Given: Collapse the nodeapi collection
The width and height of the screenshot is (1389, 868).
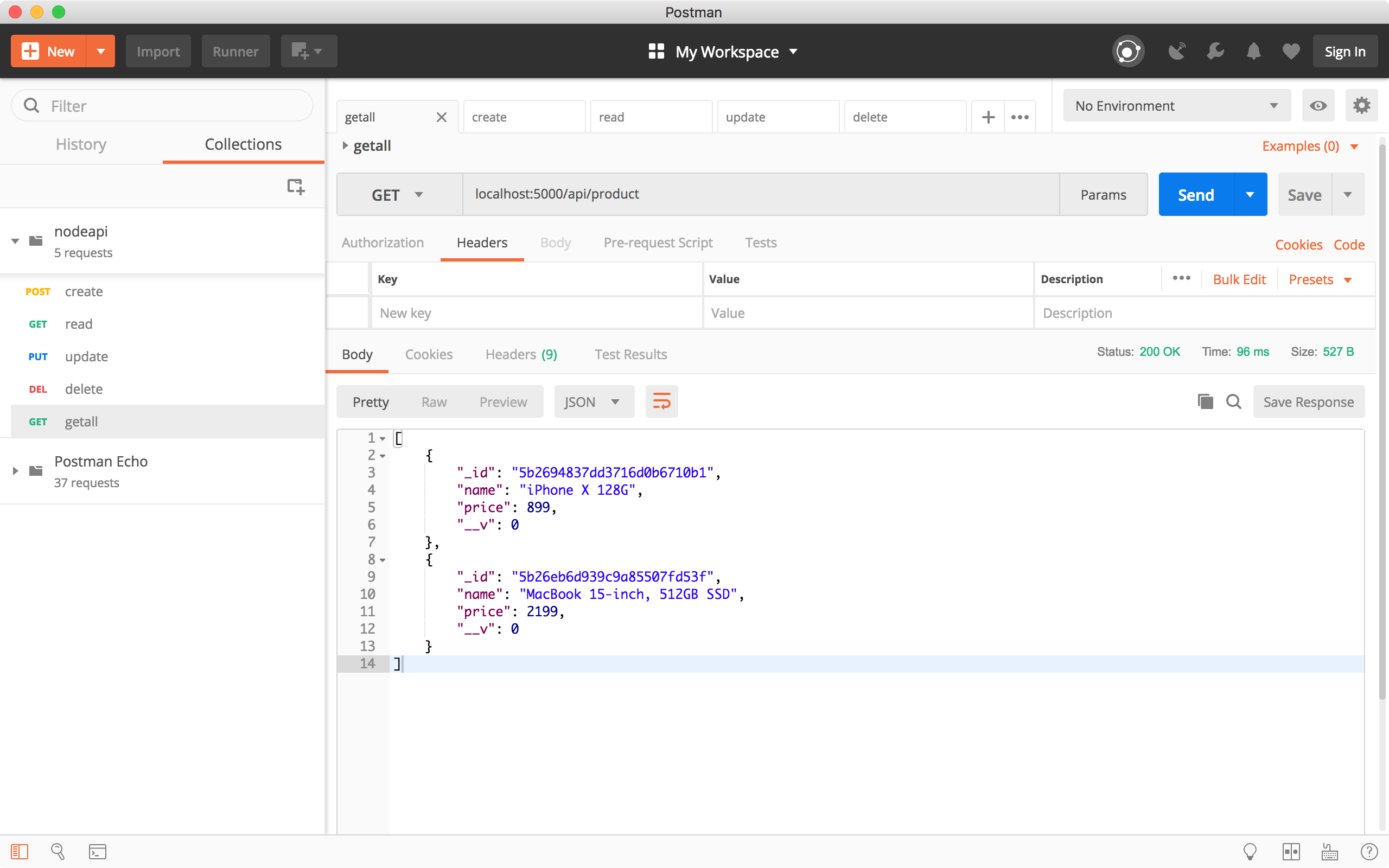Looking at the screenshot, I should 16,241.
